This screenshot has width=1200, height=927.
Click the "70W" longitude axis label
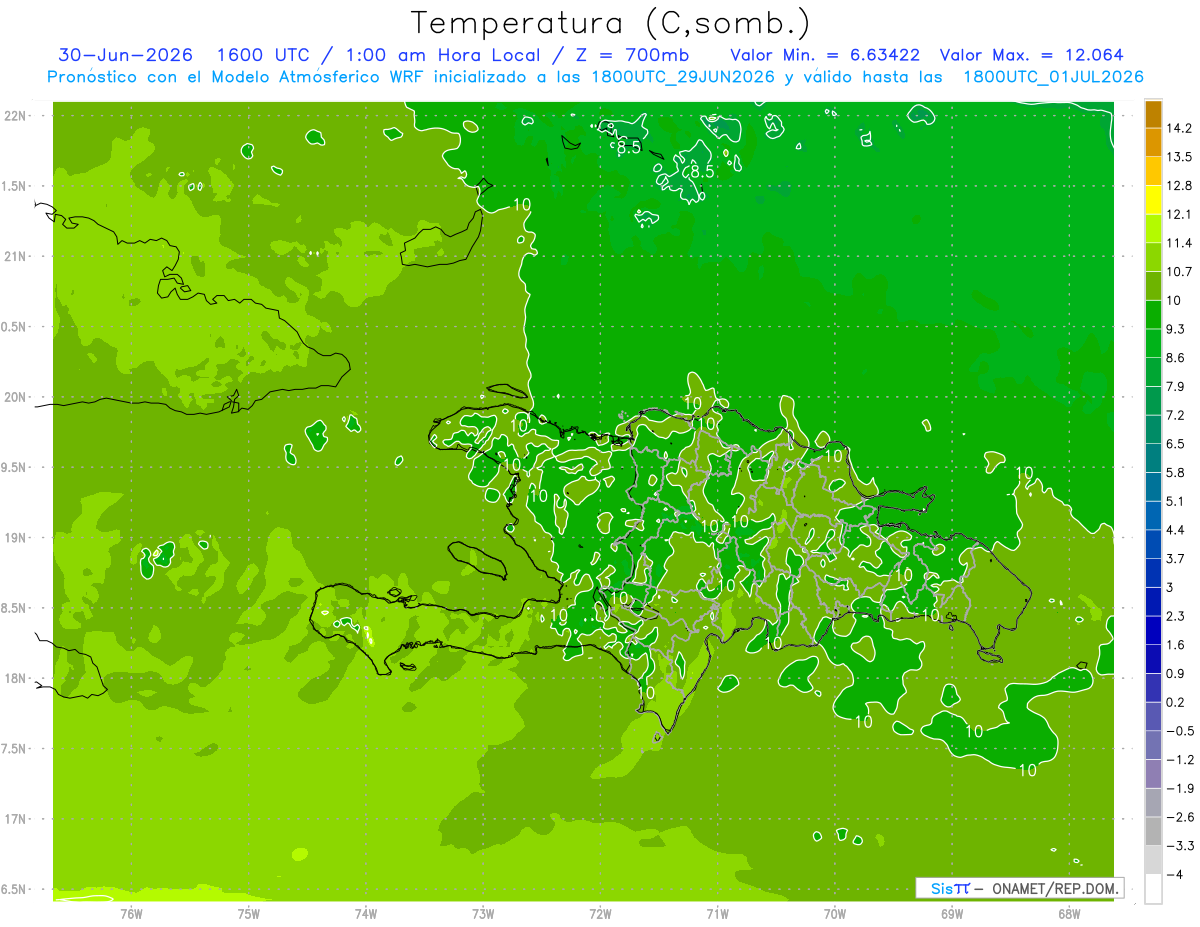(834, 913)
